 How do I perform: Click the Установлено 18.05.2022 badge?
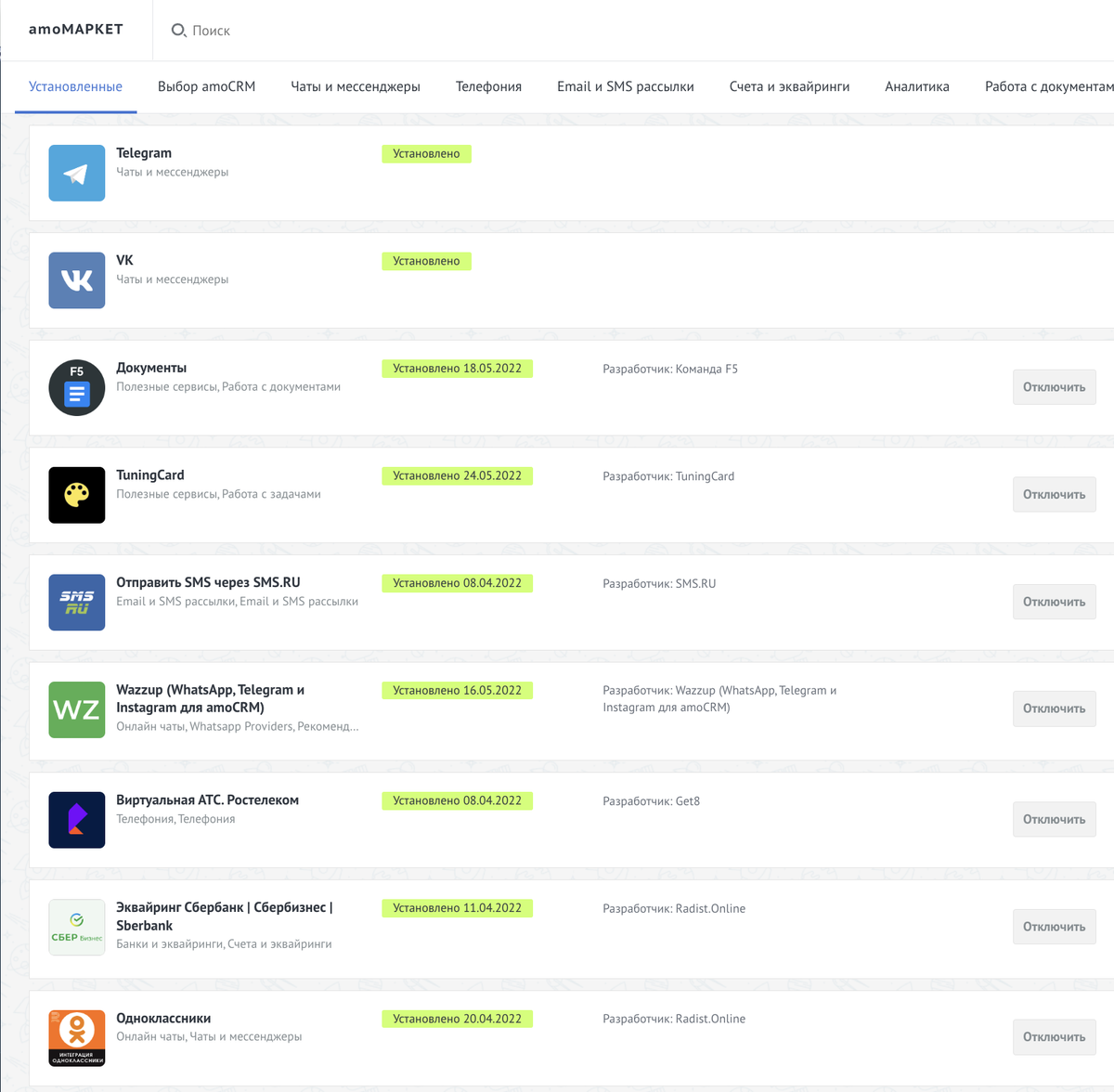(x=458, y=369)
